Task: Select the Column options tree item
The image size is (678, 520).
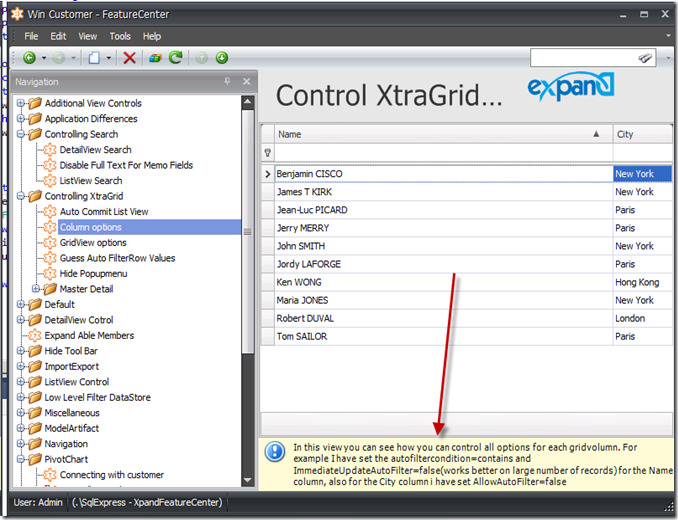Action: coord(91,227)
